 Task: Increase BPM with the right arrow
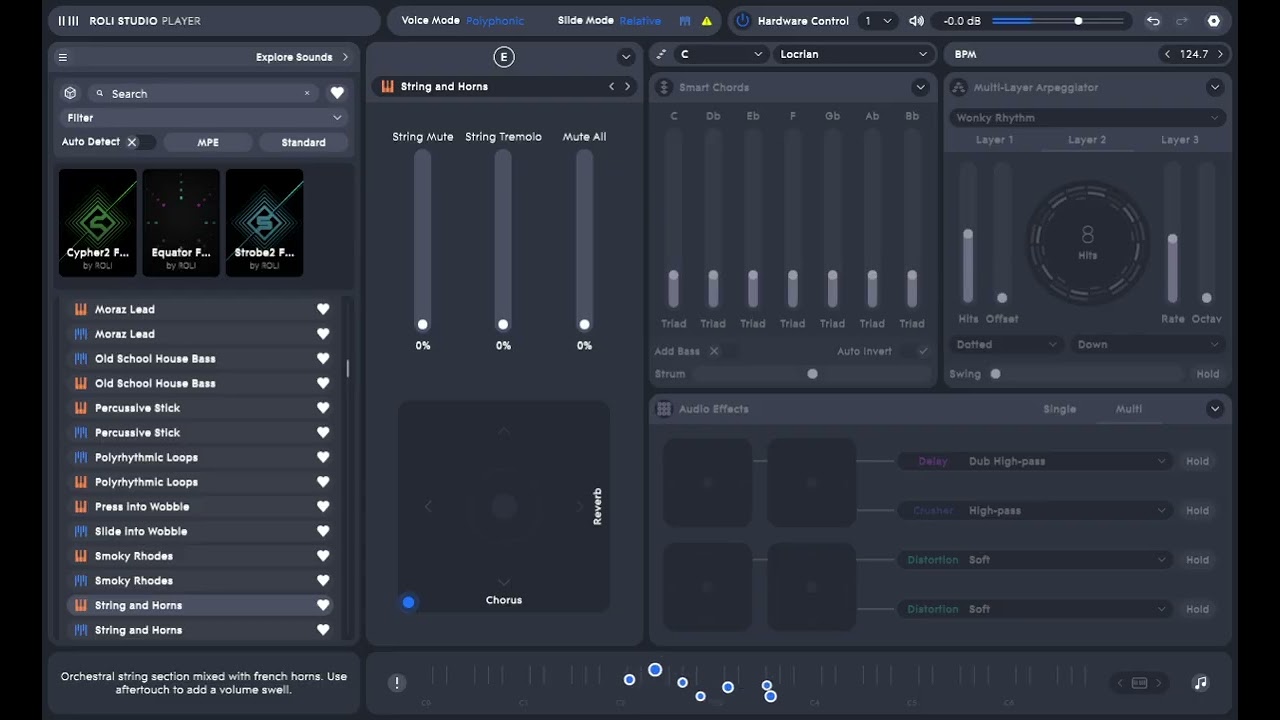[x=1220, y=54]
